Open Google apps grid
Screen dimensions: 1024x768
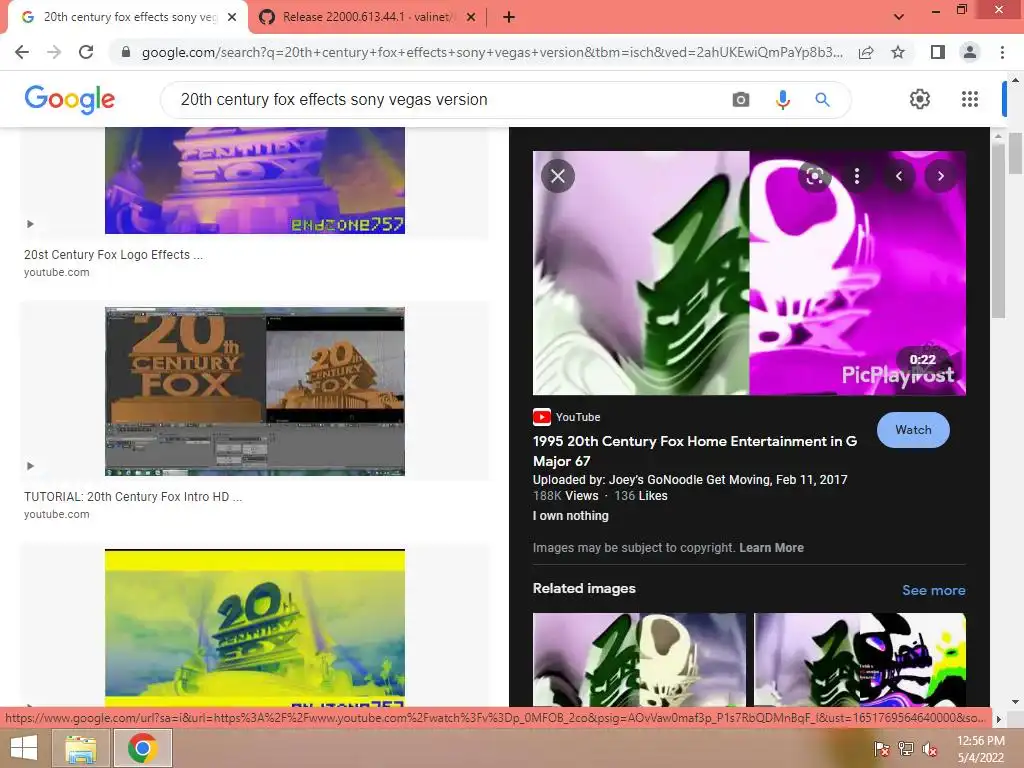[x=970, y=99]
